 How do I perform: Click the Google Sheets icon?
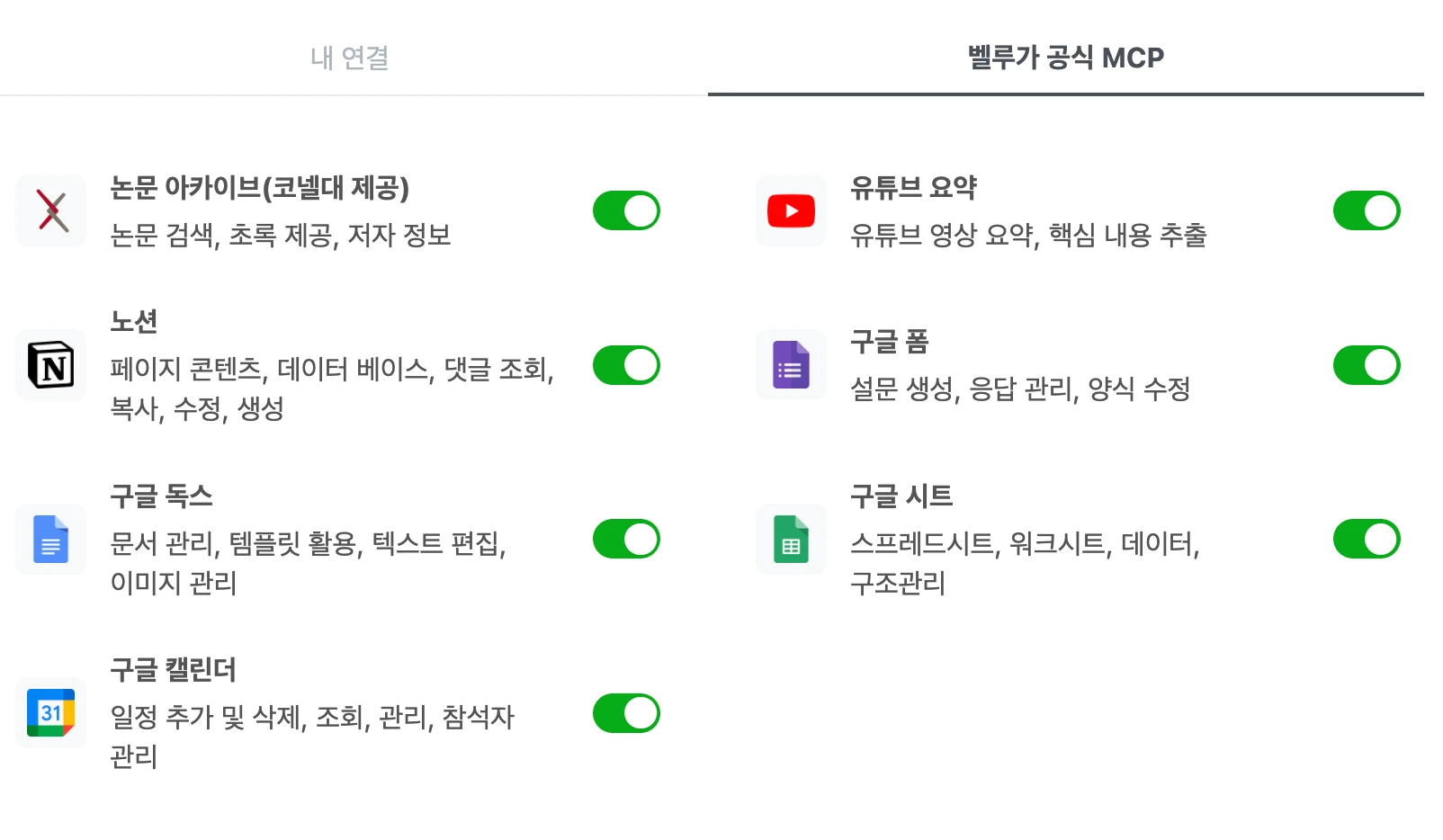click(791, 540)
